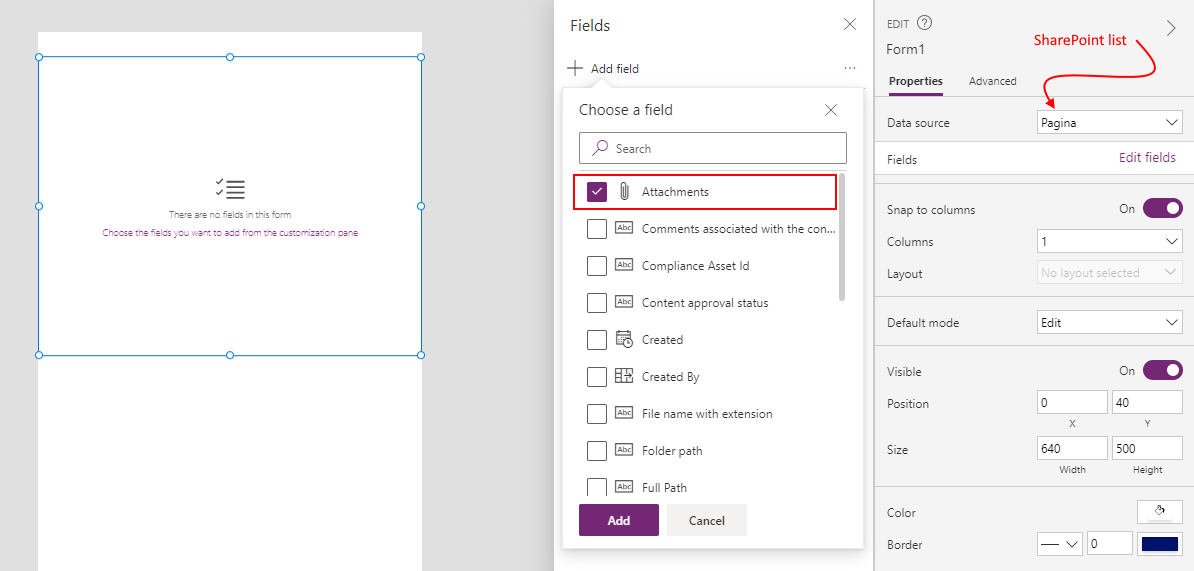
Task: Open the help icon next to EDIT
Action: point(924,23)
